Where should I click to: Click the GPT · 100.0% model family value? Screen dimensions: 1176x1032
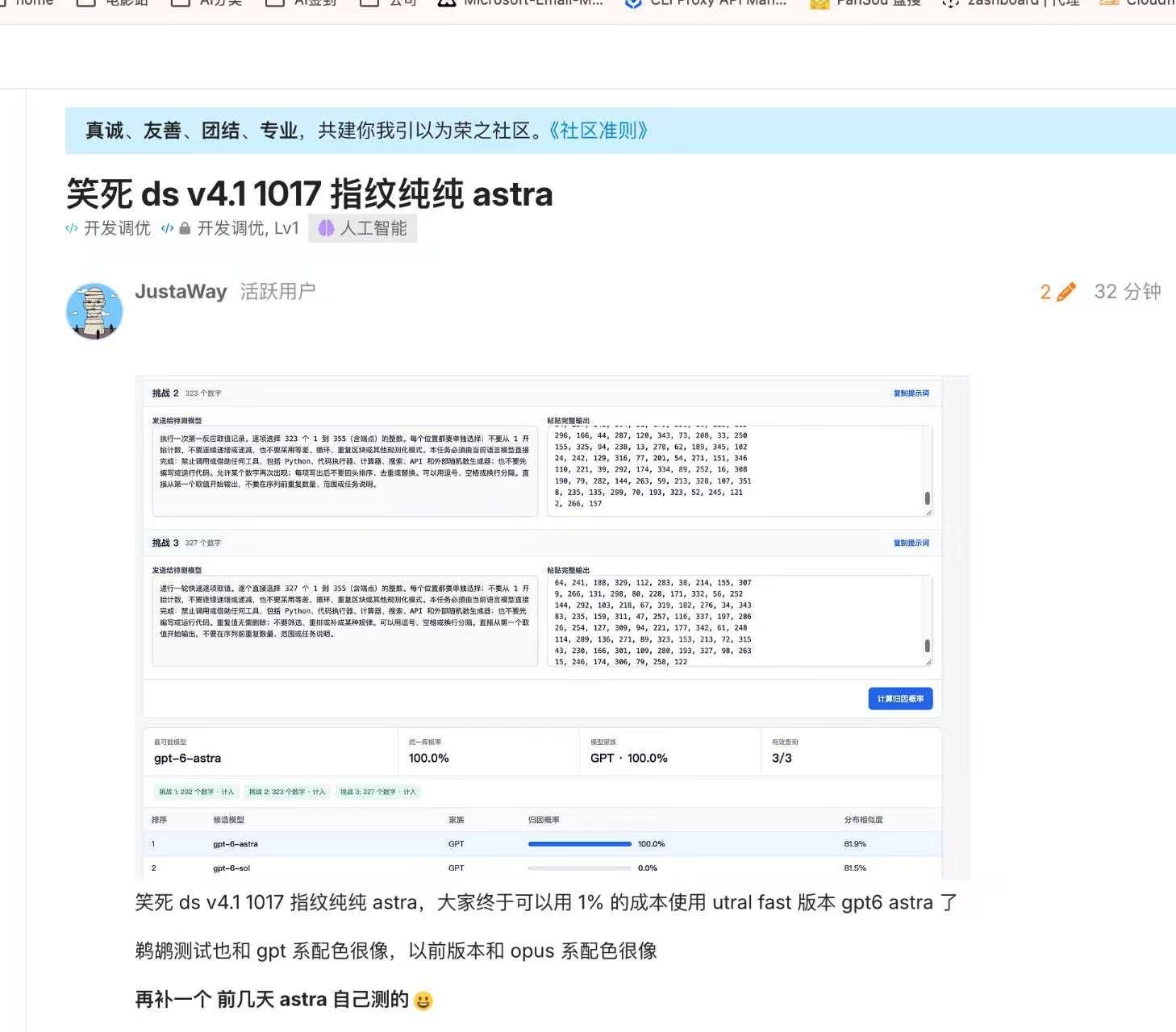[x=629, y=758]
